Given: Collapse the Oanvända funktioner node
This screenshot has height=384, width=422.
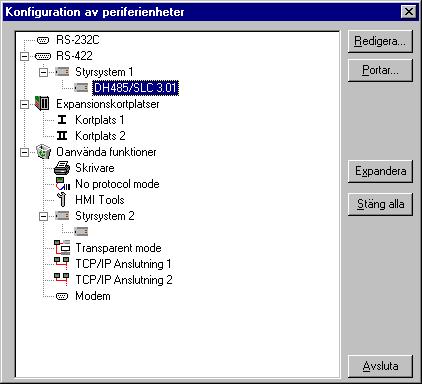Looking at the screenshot, I should (24, 152).
